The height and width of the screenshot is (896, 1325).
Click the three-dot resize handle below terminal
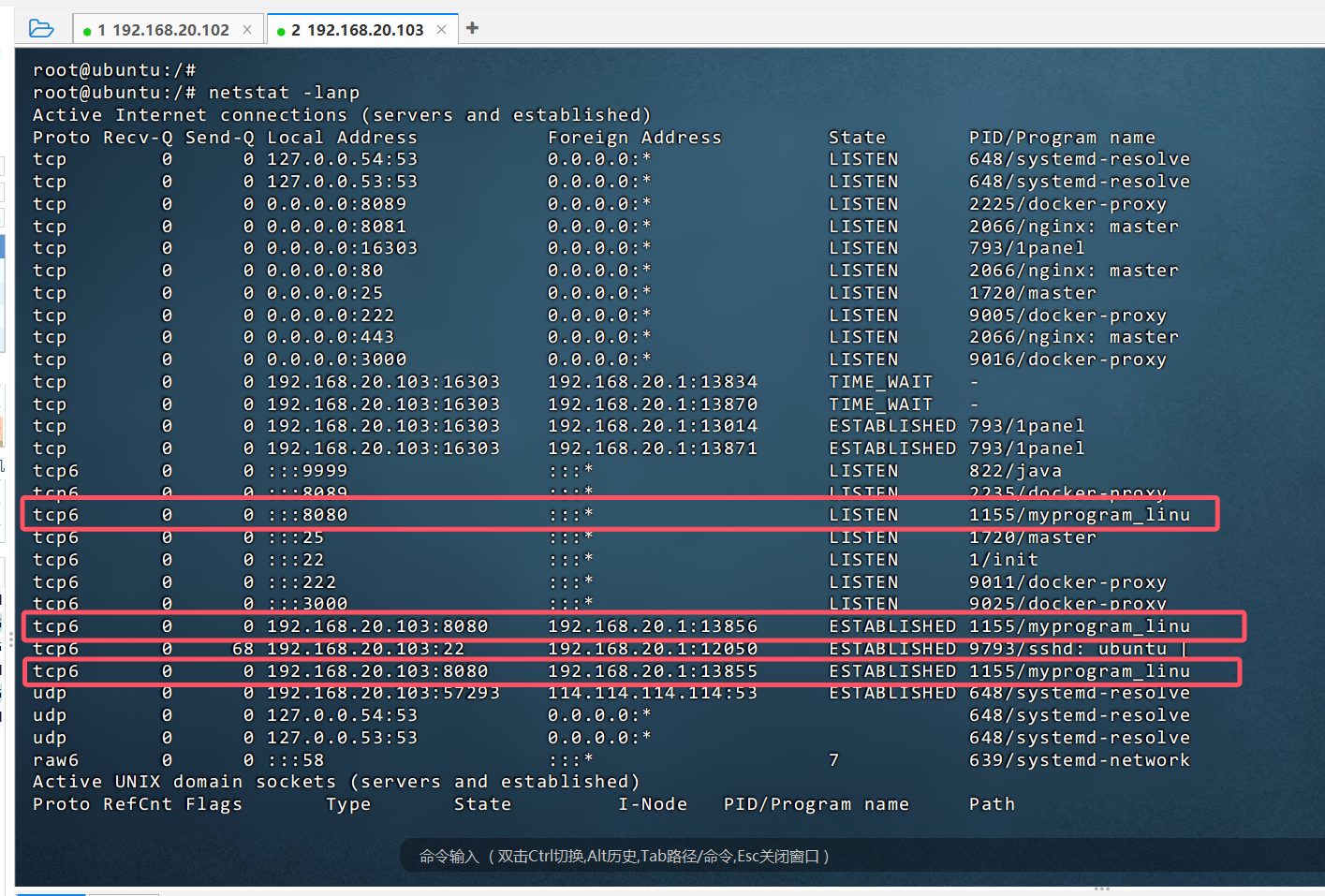tap(1101, 889)
